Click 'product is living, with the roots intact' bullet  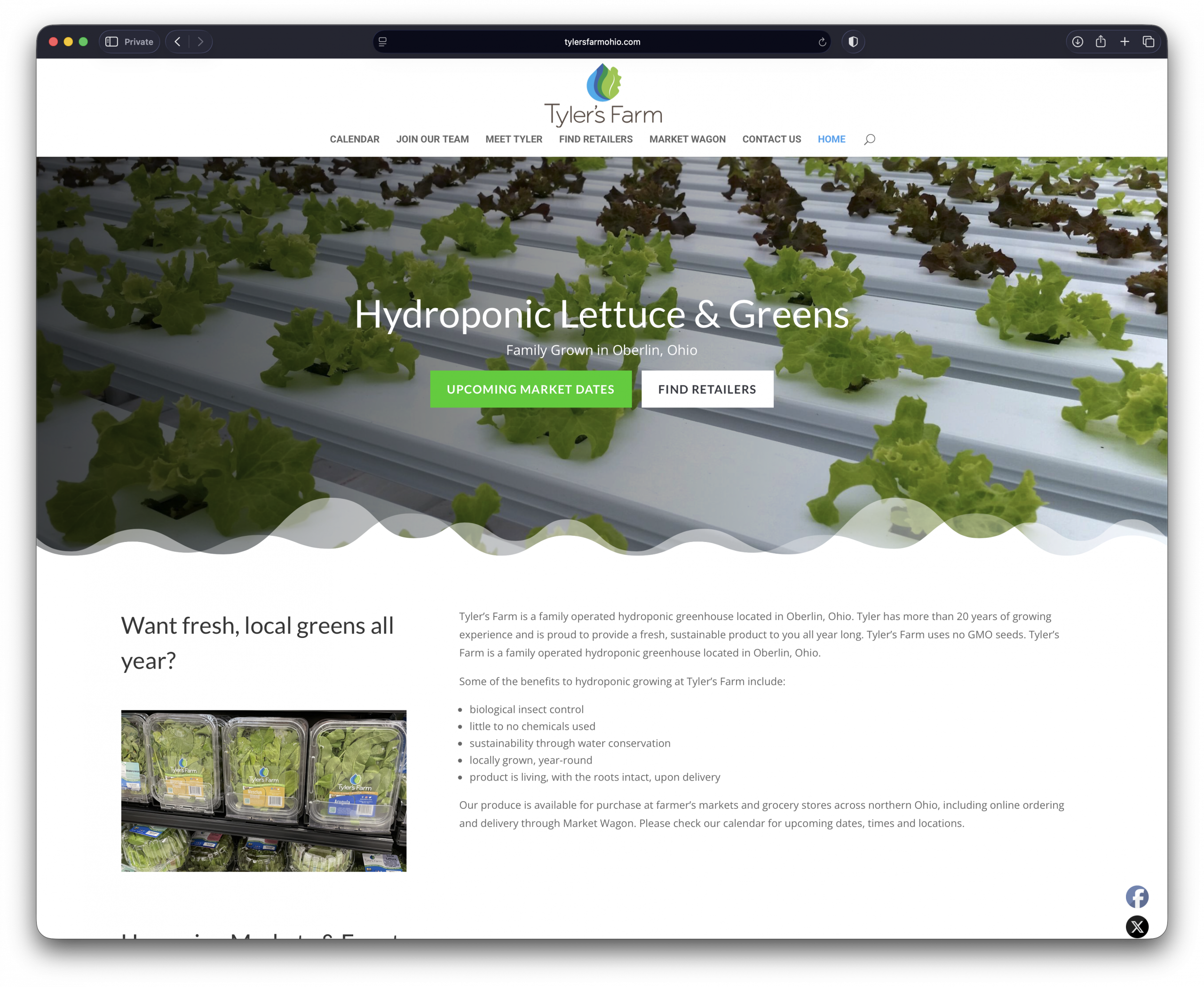[594, 777]
